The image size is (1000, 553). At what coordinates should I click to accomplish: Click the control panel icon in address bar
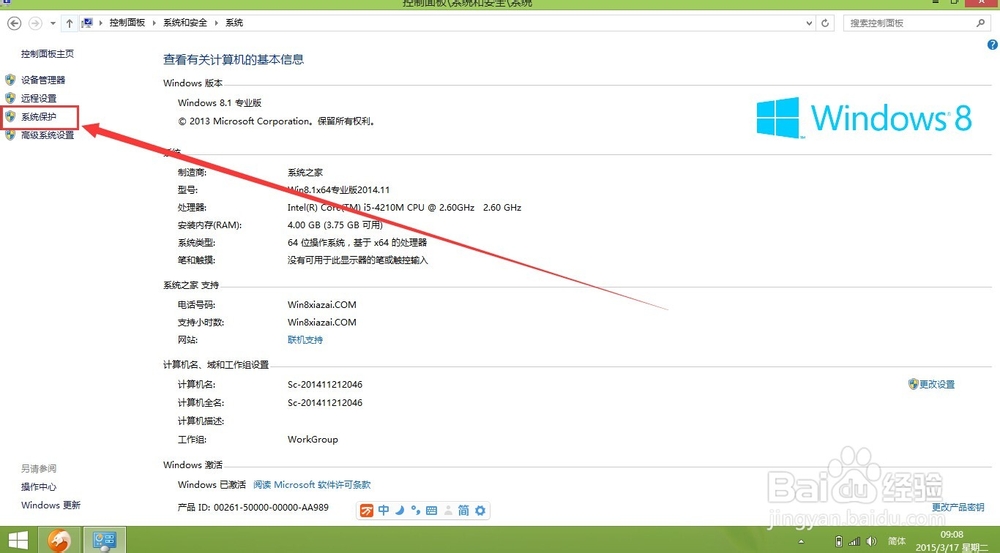(87, 23)
